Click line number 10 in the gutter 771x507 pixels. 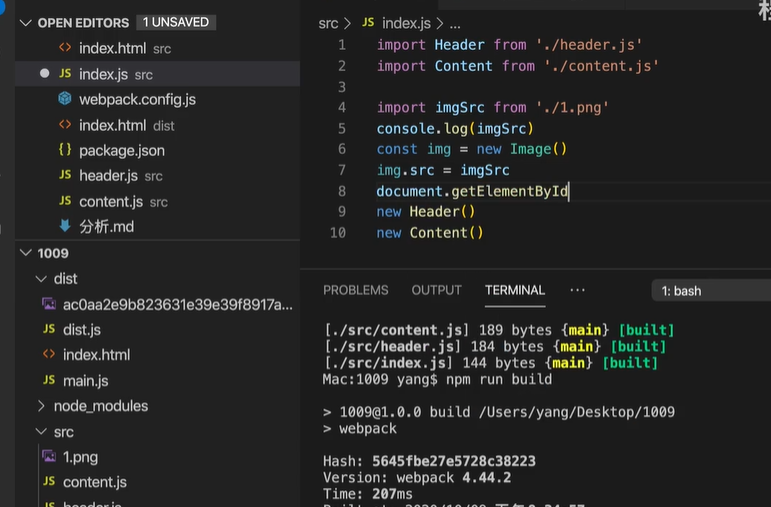[338, 233]
